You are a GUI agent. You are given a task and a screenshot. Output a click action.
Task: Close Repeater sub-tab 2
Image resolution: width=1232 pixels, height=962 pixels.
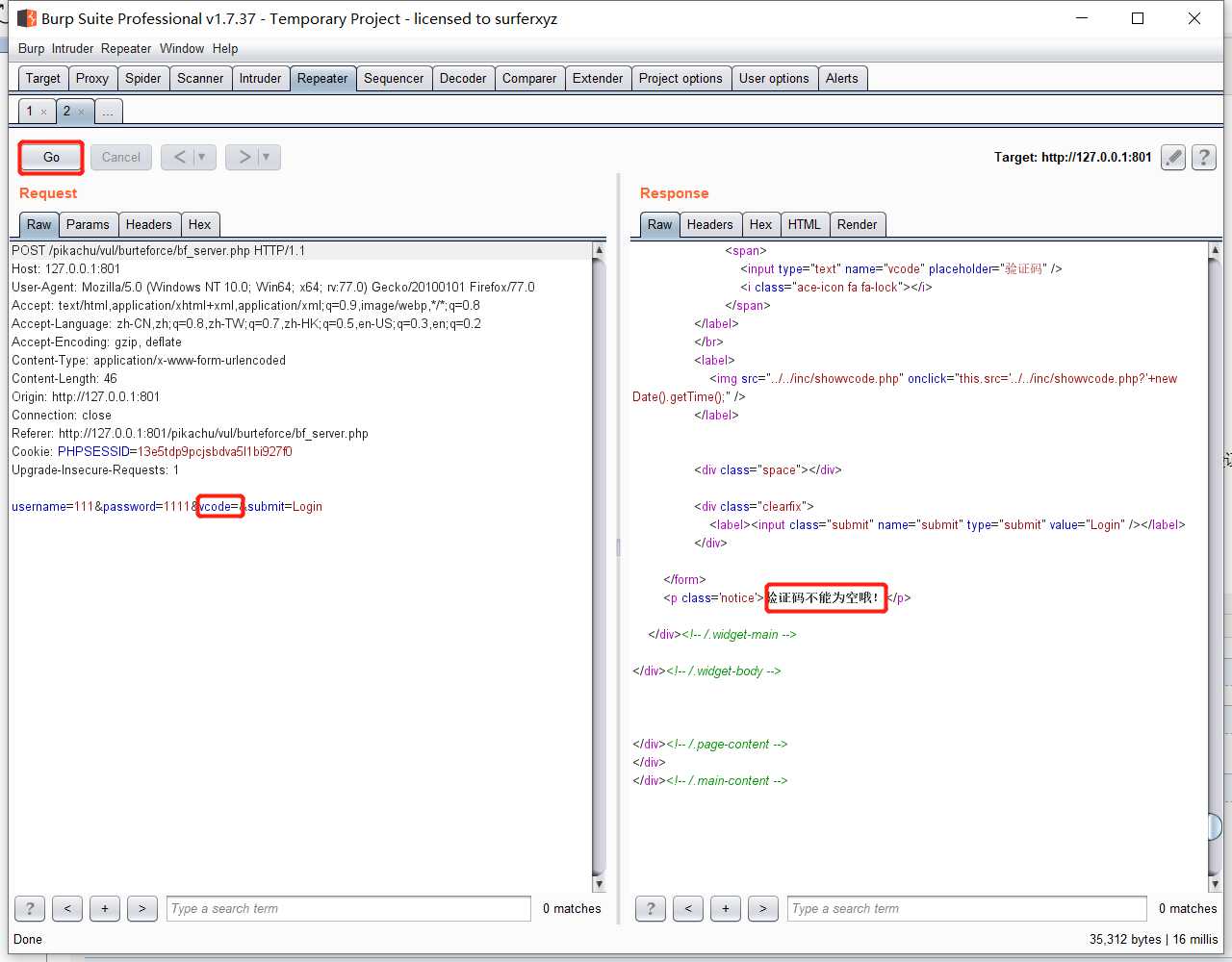click(x=82, y=113)
